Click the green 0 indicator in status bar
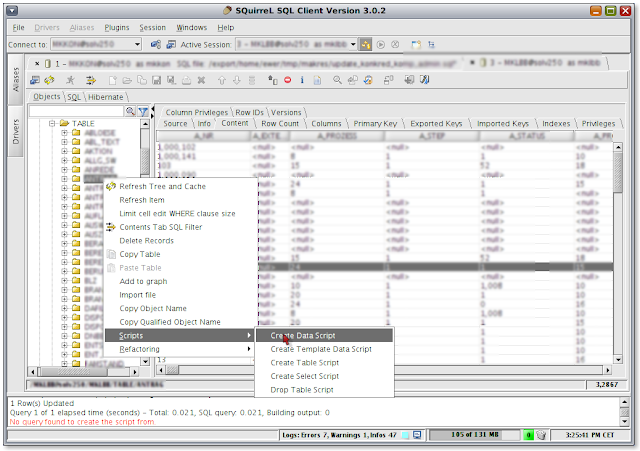The width and height of the screenshot is (640, 451). point(528,435)
